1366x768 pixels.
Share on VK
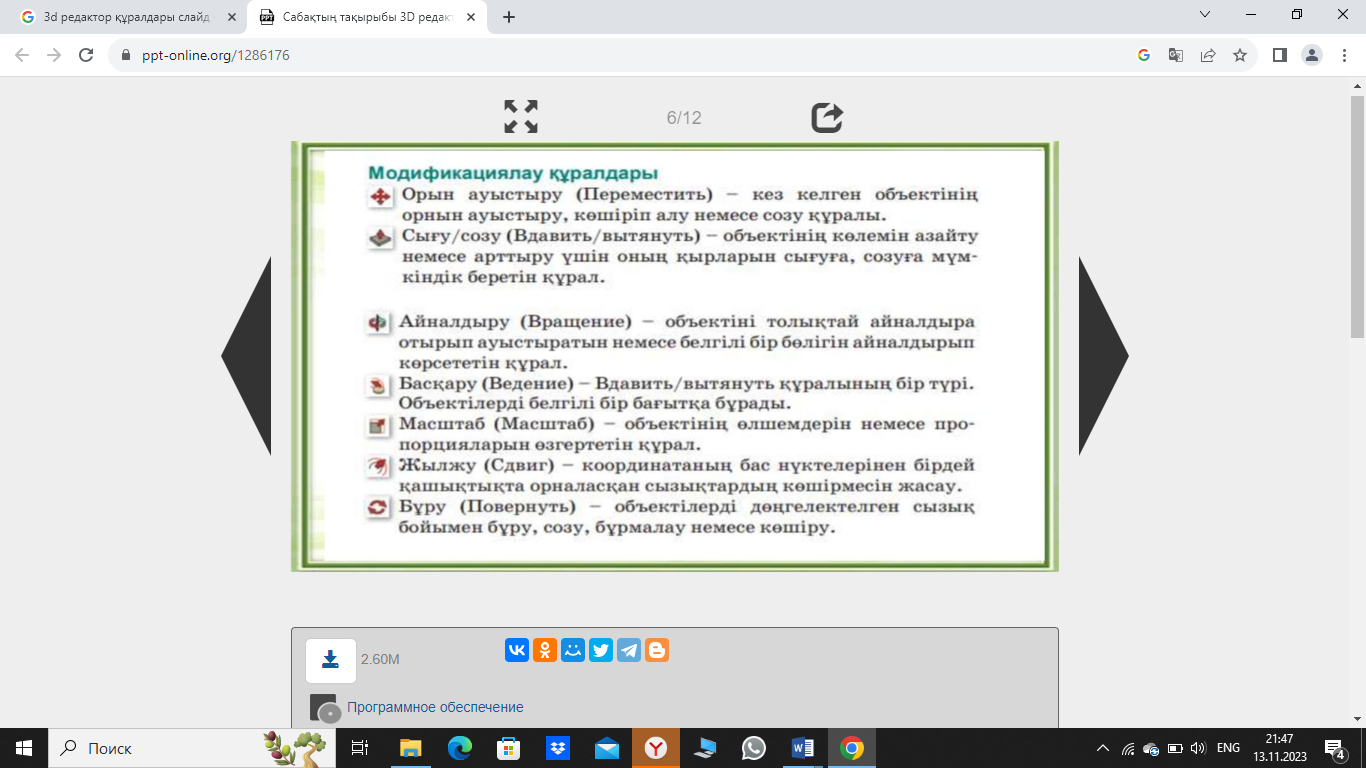coord(517,650)
